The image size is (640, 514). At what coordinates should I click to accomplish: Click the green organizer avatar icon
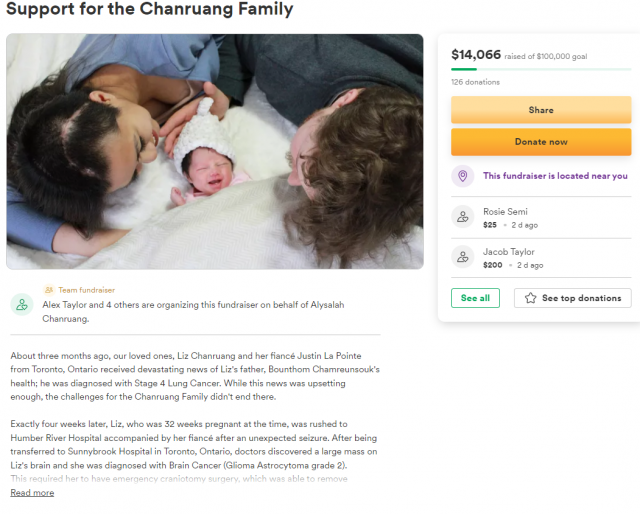click(x=22, y=305)
